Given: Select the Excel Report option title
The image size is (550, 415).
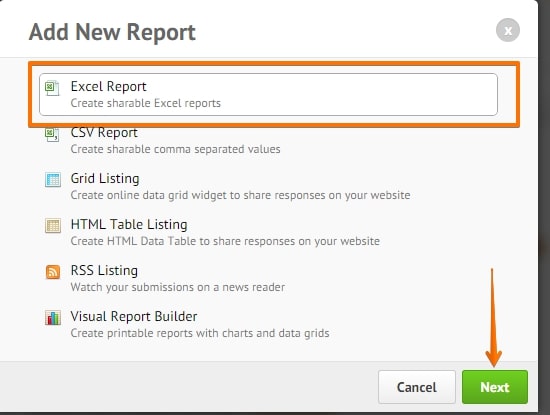Looking at the screenshot, I should [108, 86].
